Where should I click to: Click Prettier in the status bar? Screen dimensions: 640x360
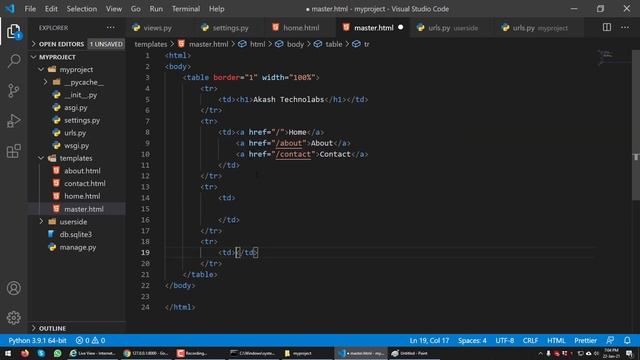click(585, 340)
